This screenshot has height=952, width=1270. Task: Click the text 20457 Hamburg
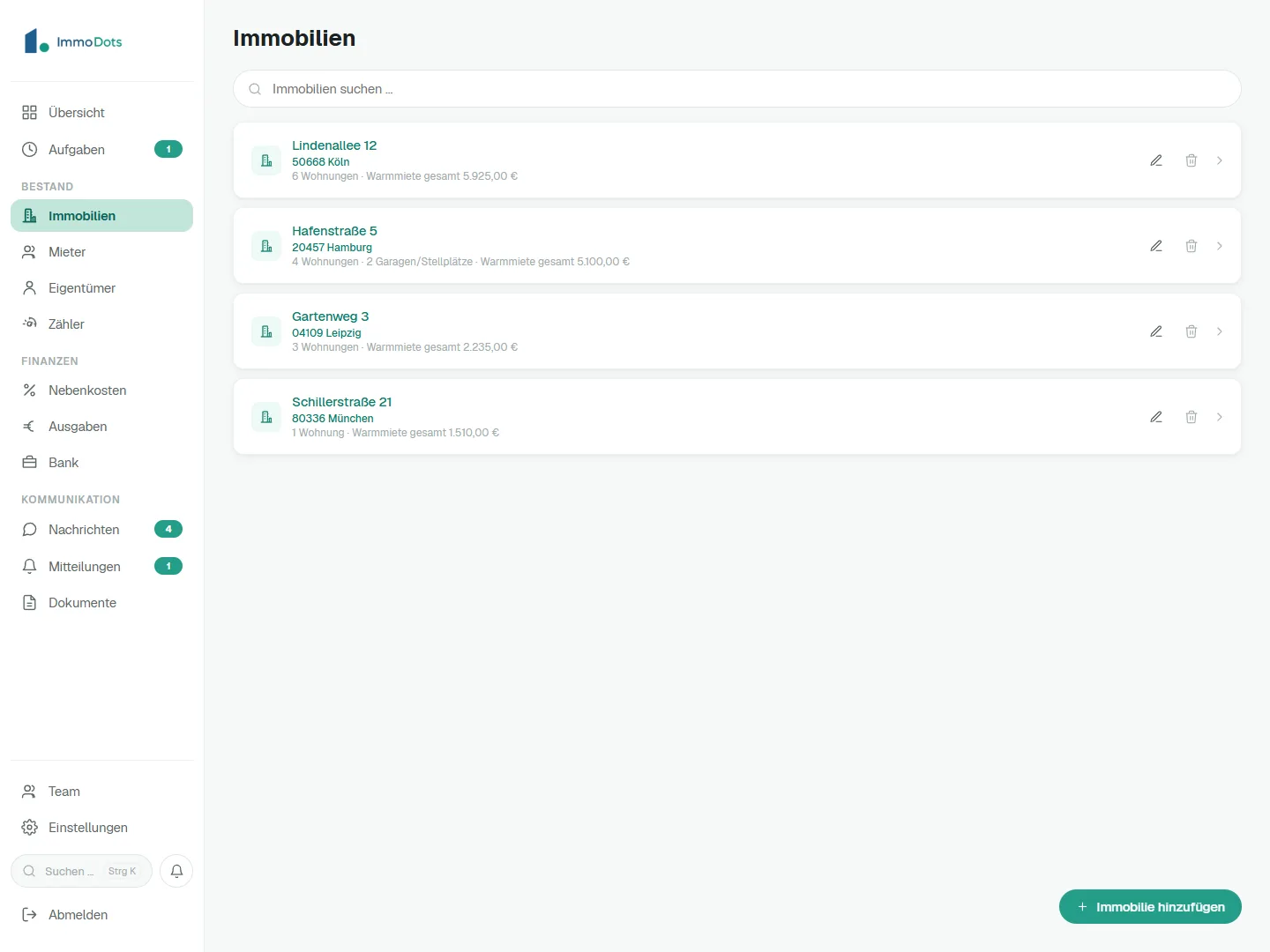(332, 248)
